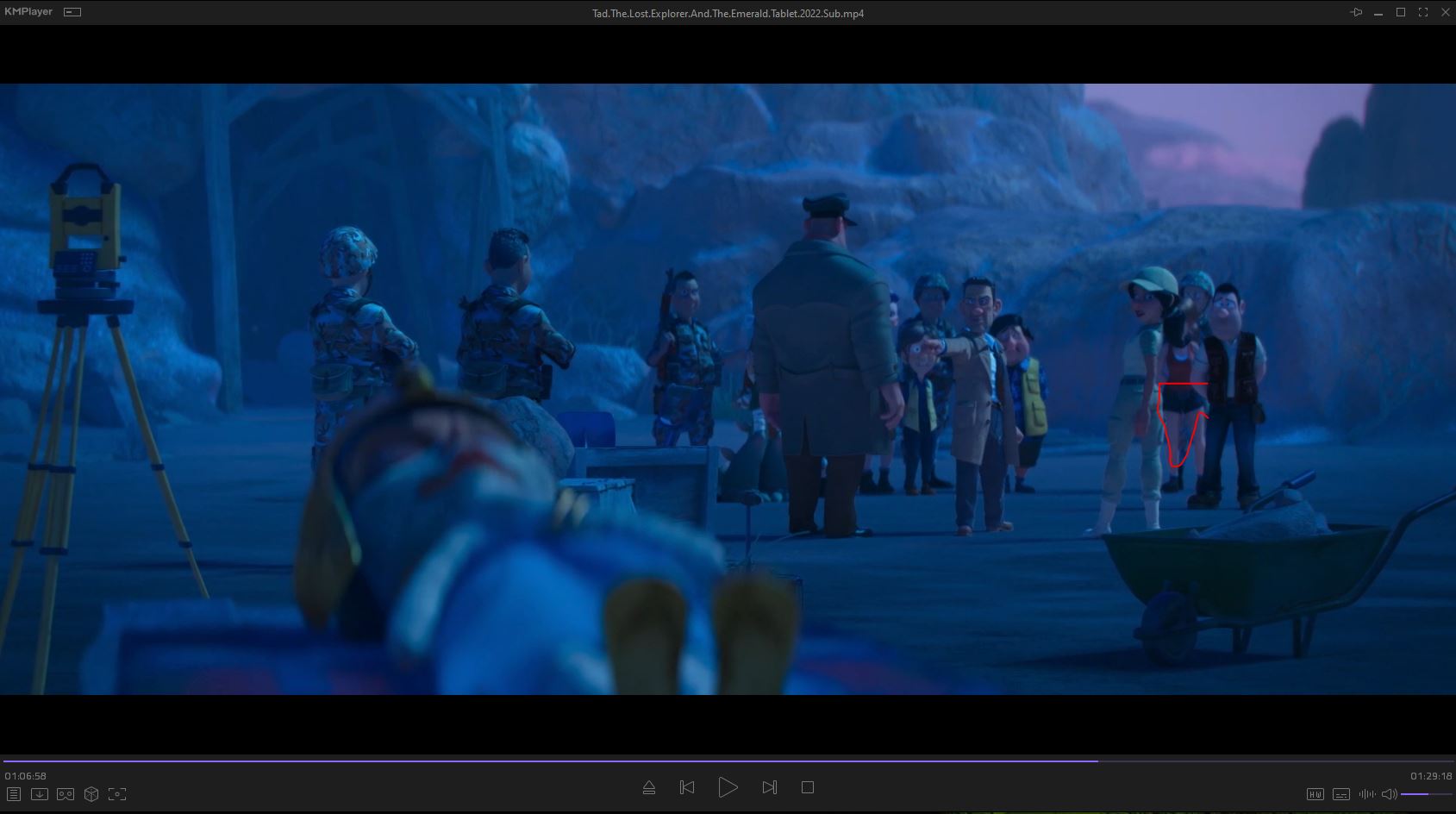Click the eject/open file icon
This screenshot has height=814, width=1456.
649,787
